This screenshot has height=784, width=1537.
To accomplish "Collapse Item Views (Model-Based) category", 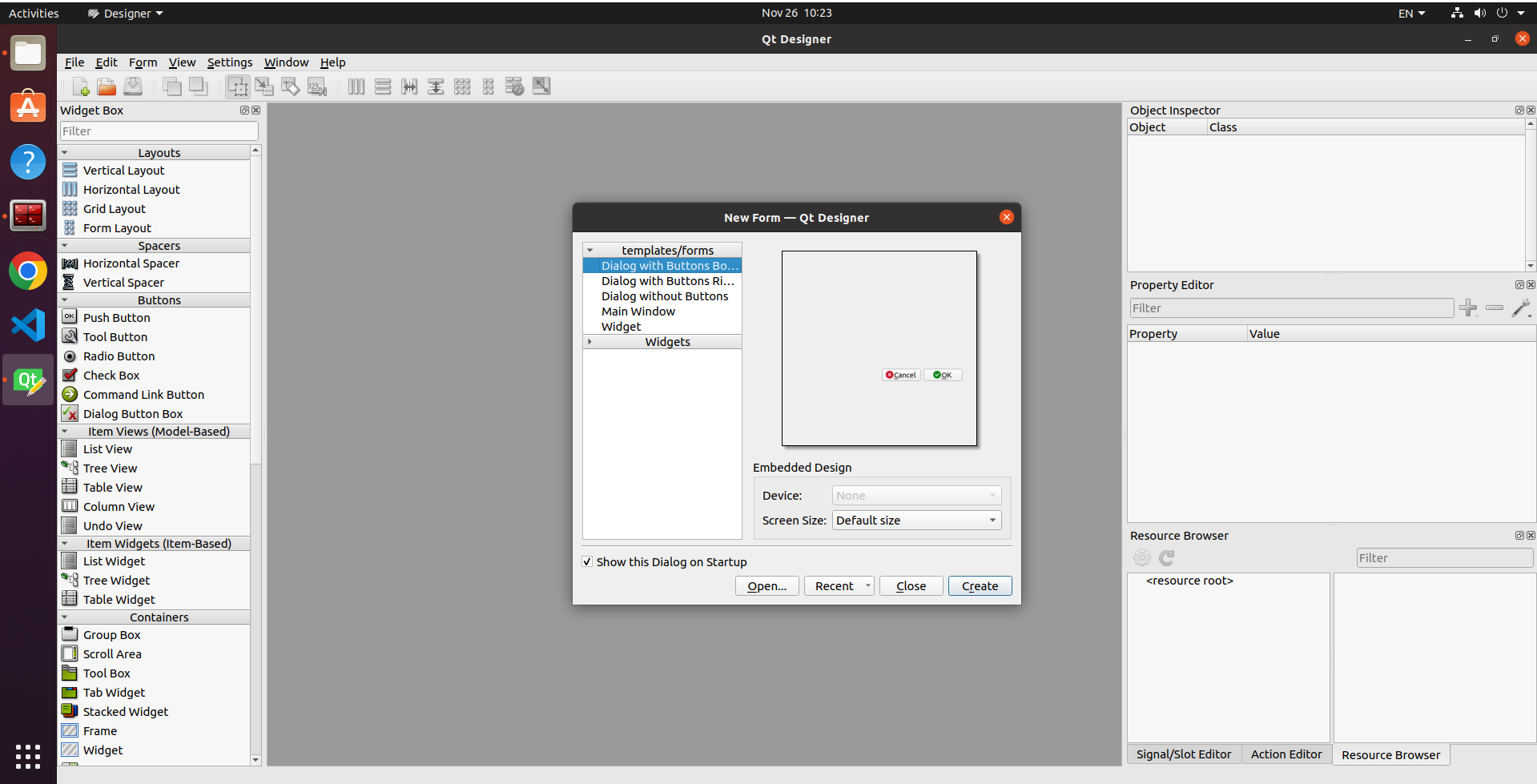I will point(154,432).
